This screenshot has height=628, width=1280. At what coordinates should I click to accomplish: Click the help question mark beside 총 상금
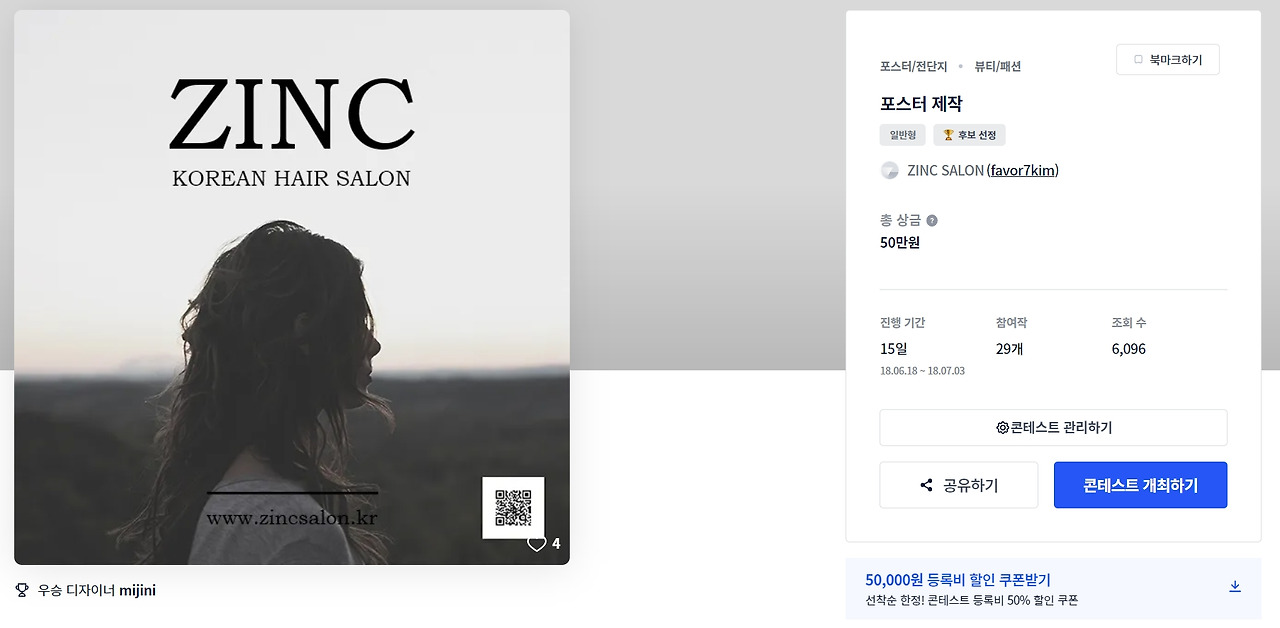(932, 220)
